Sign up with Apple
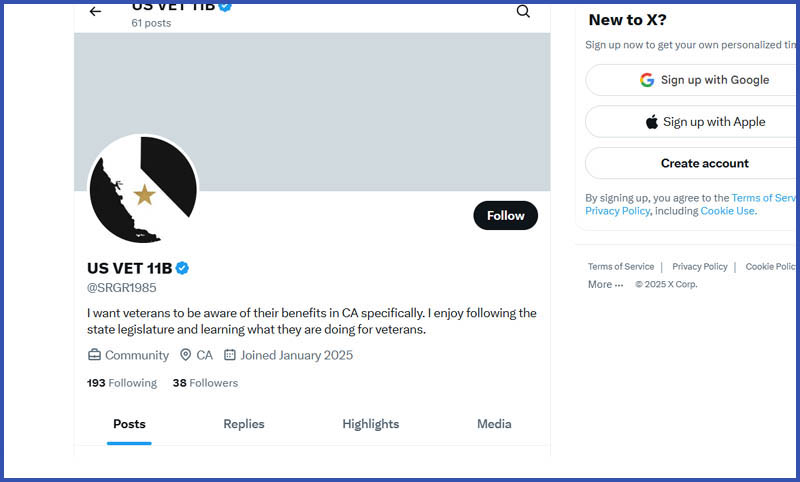 pos(692,122)
